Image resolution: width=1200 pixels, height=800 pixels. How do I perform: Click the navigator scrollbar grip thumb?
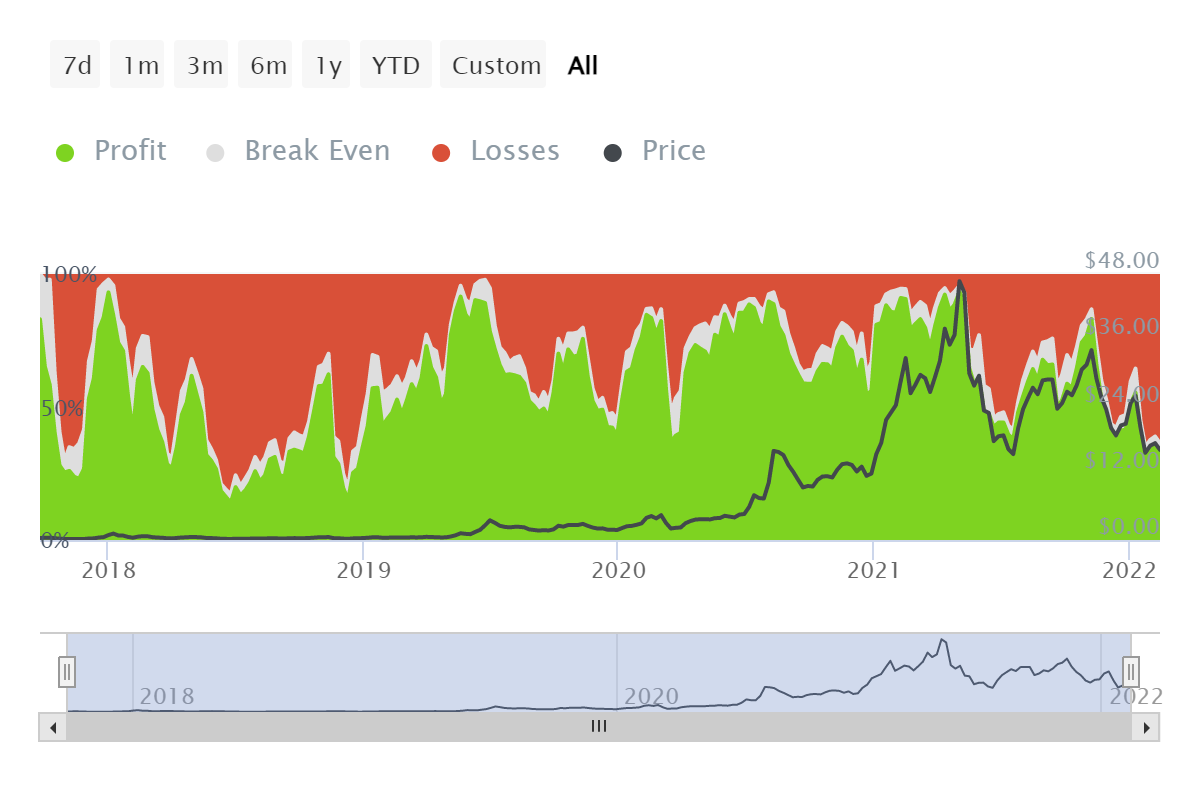click(x=599, y=727)
